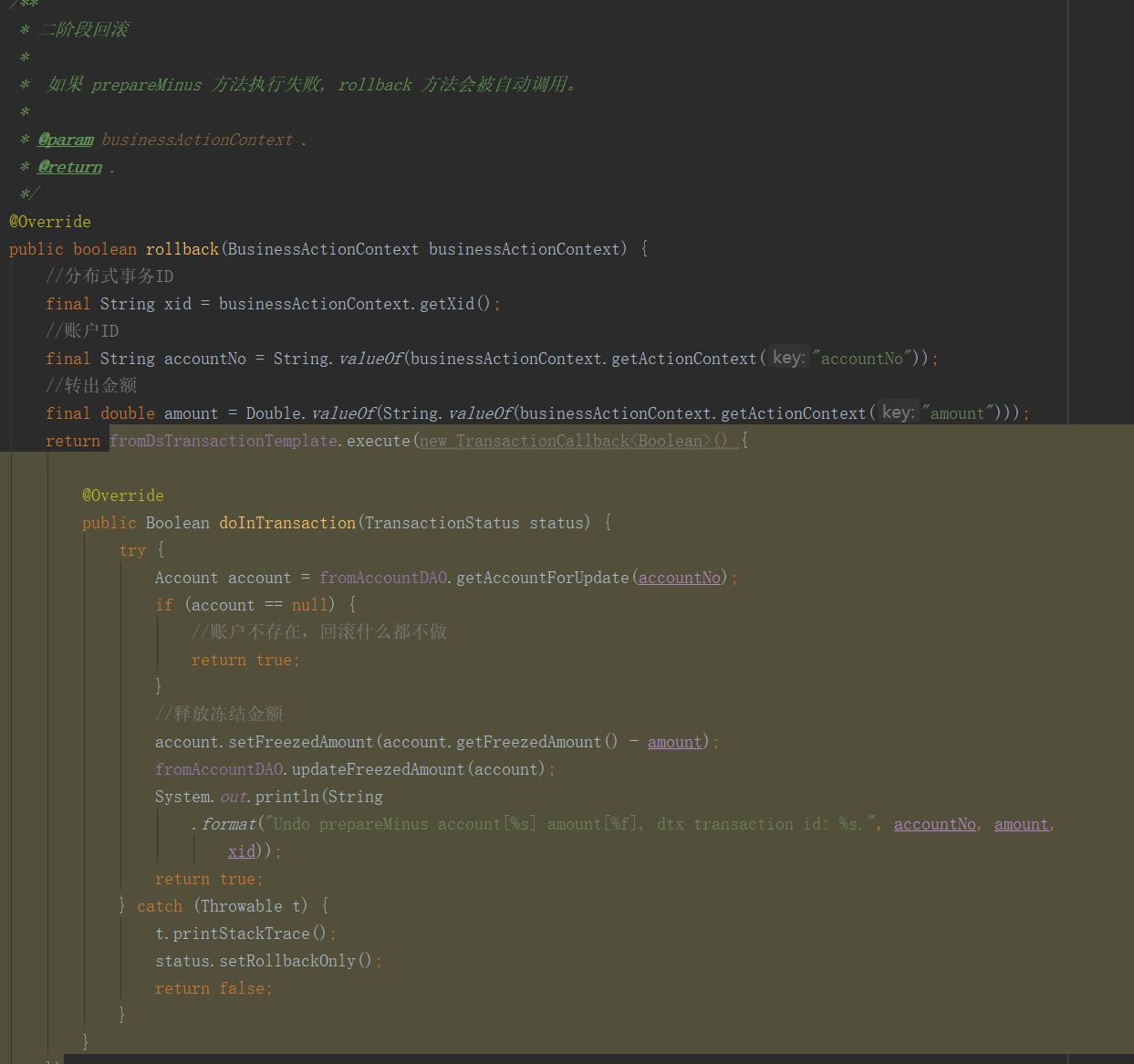Click the amount variable in the final double declaration
The image size is (1134, 1064).
pos(192,413)
